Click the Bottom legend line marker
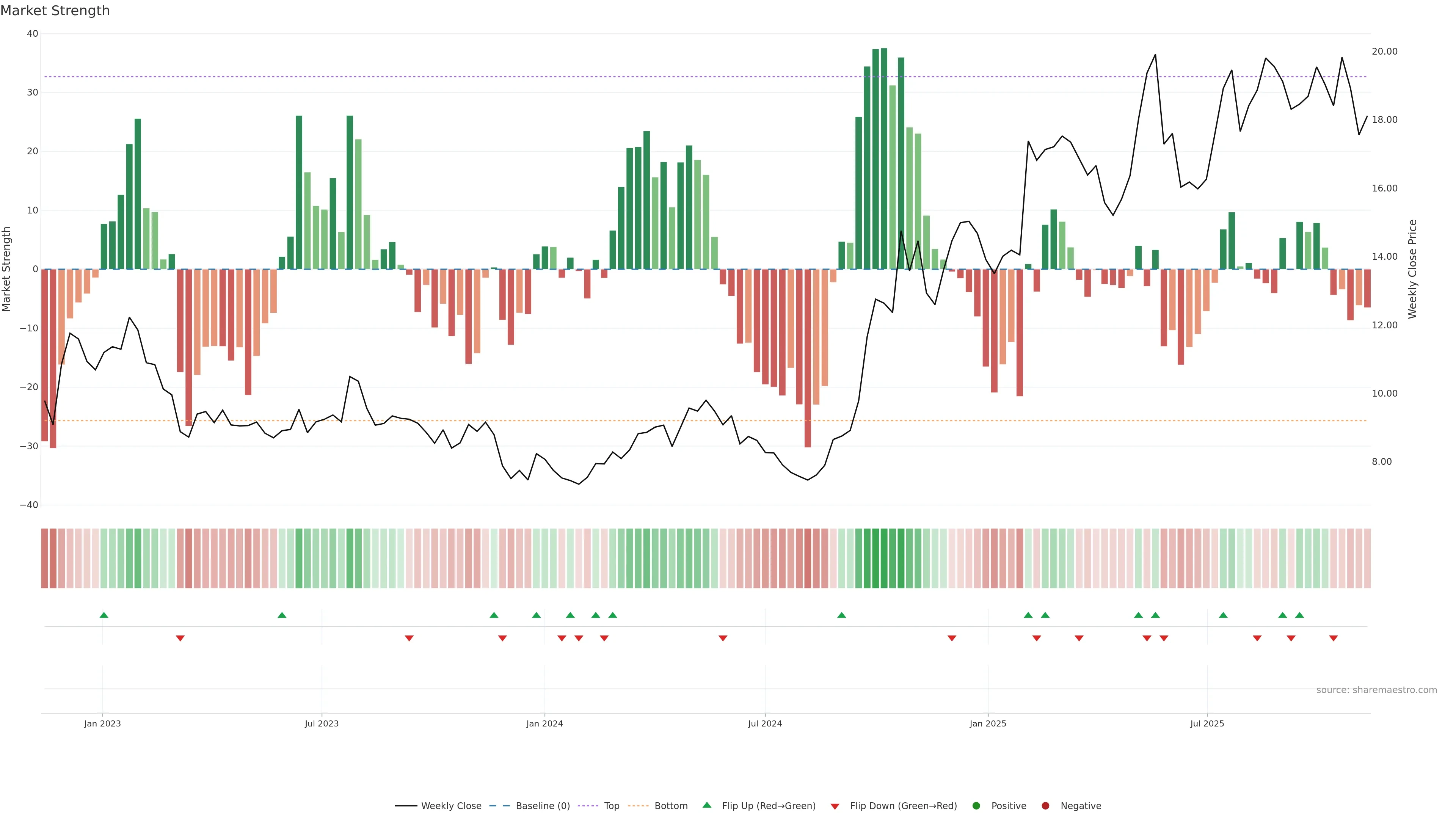This screenshot has width=1456, height=819. [x=638, y=806]
